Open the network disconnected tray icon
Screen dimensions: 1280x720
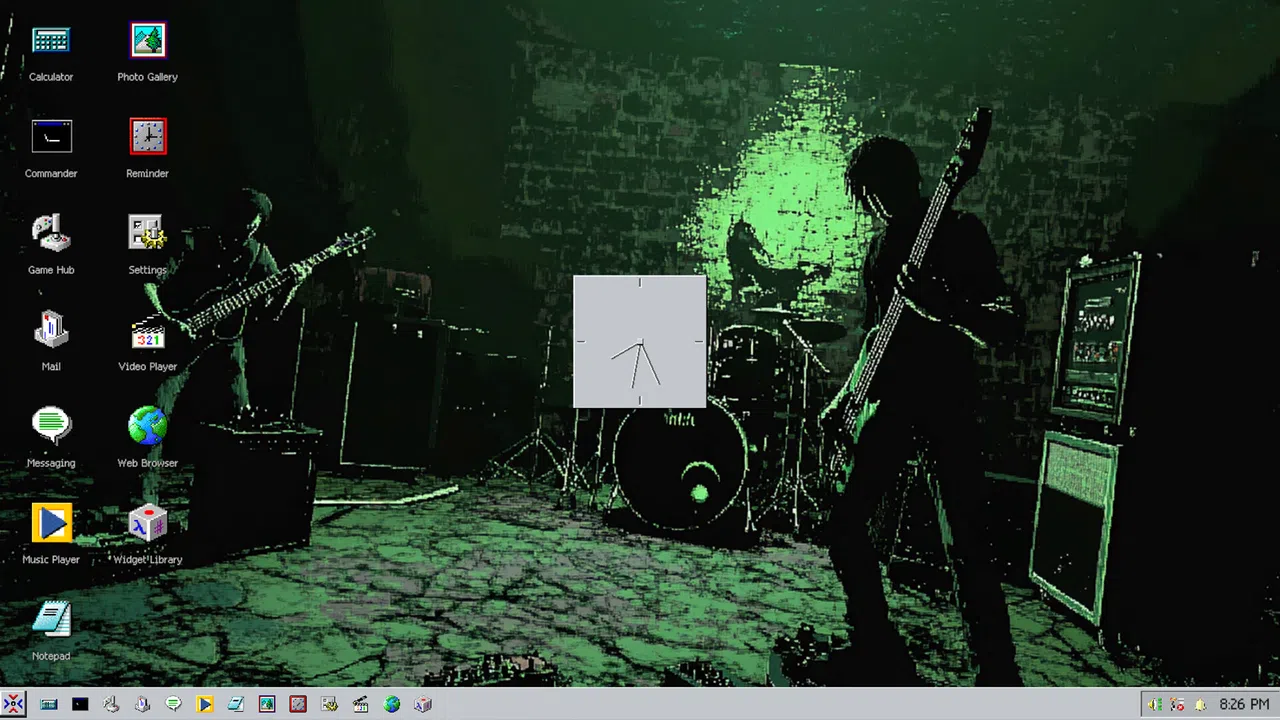pyautogui.click(x=1177, y=705)
